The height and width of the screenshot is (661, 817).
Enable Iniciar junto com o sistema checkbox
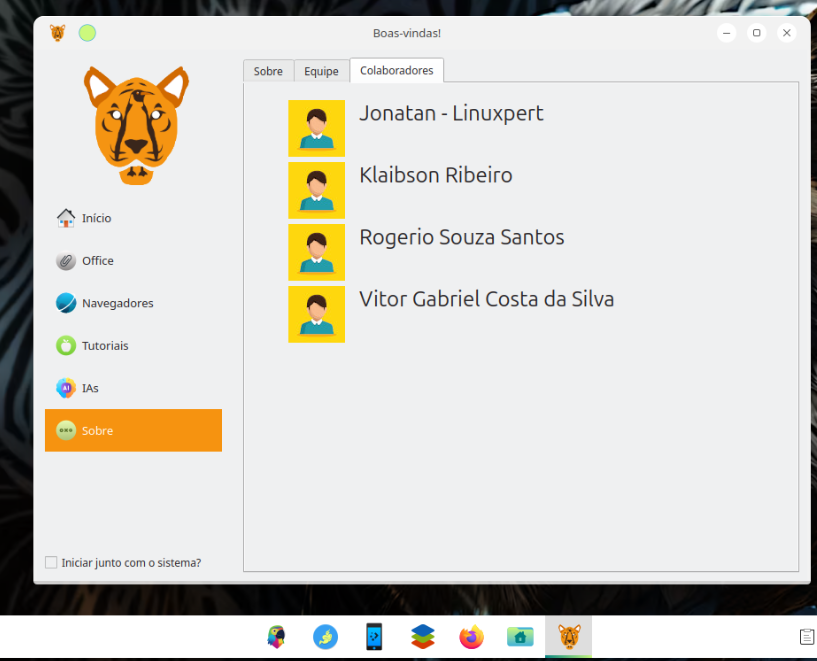click(x=51, y=563)
